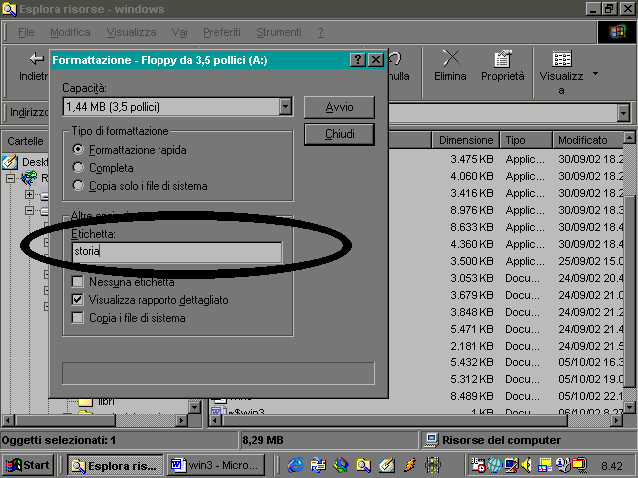Collapse the Risorse del computer tree node

pyautogui.click(x=11, y=178)
